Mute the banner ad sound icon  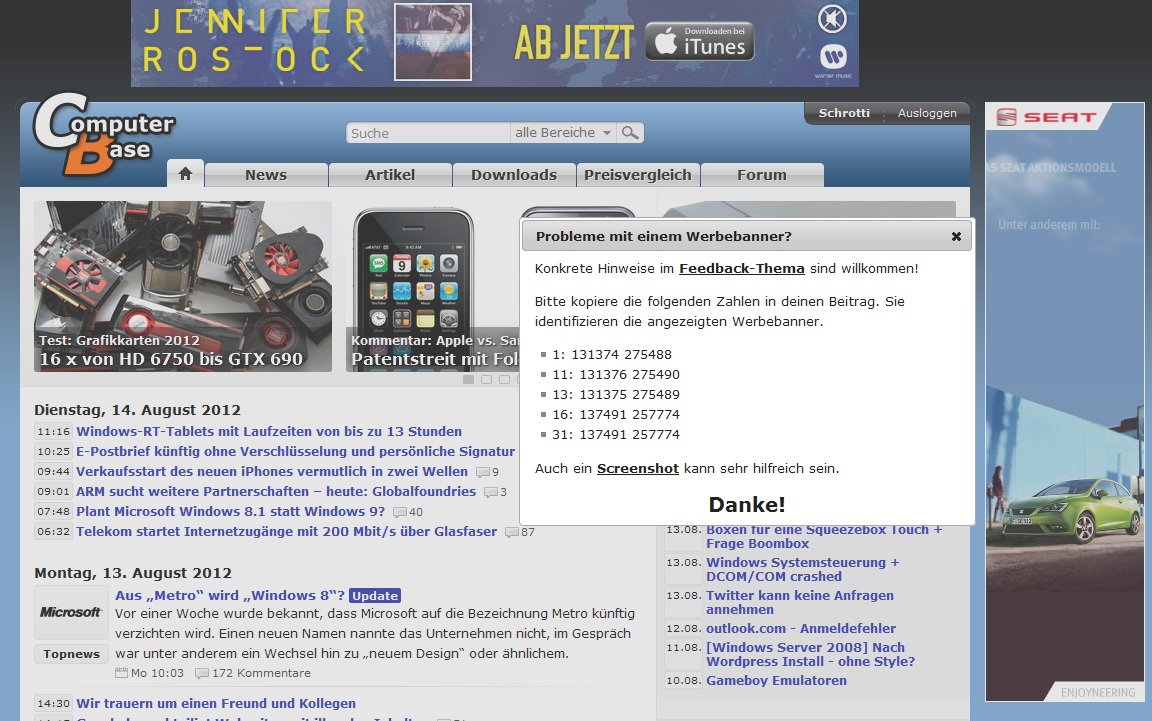pos(832,19)
